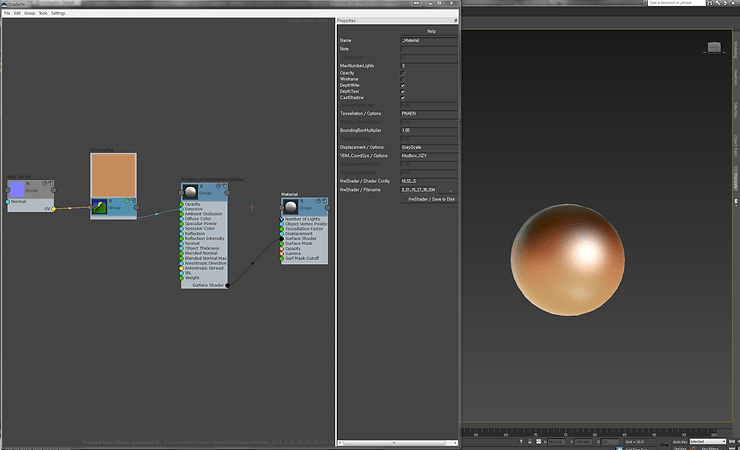Viewport: 740px width, 450px height.
Task: Disable the CastShadow checkbox
Action: 403,98
